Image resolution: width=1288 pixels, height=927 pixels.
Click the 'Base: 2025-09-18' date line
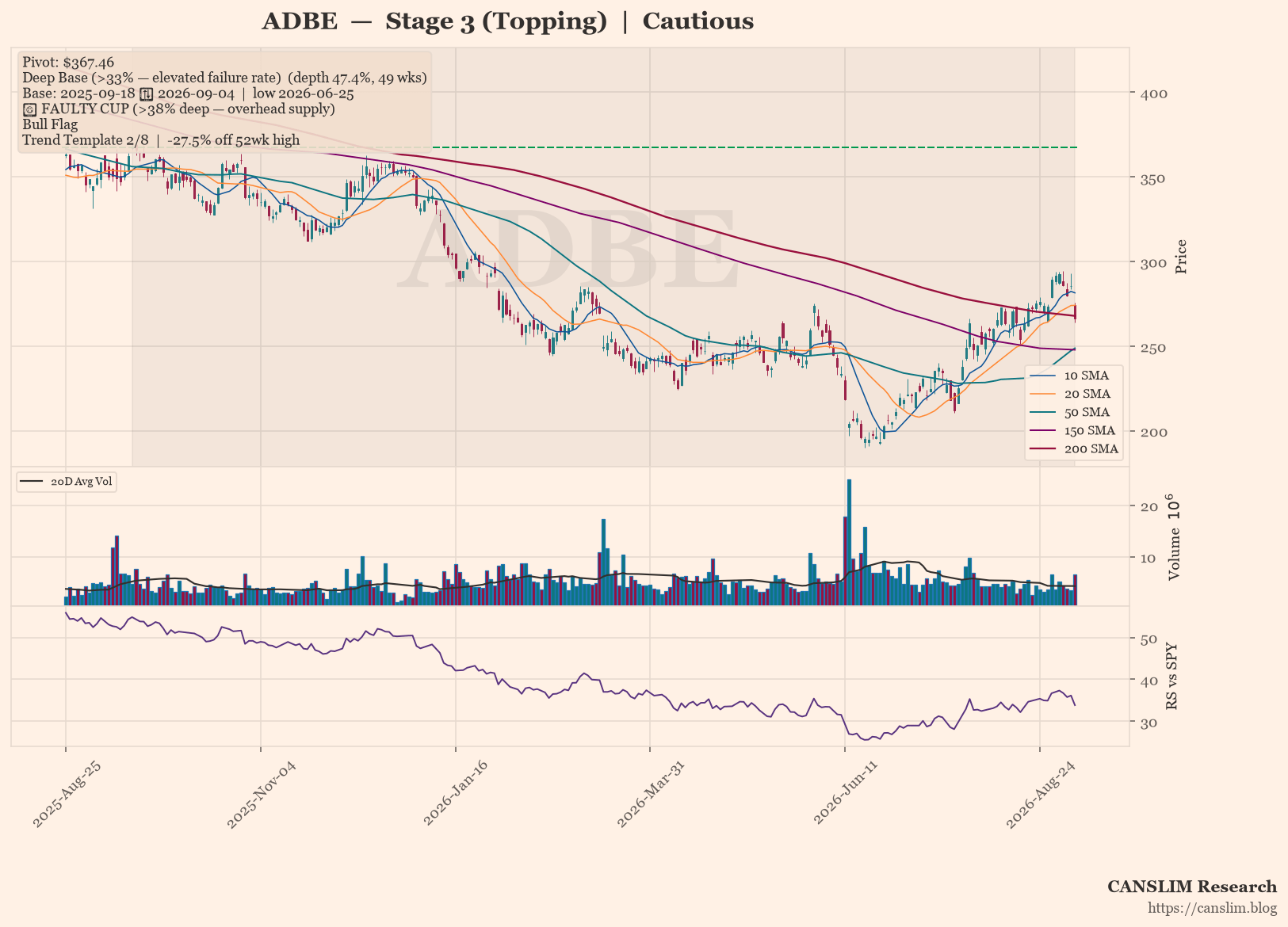coord(188,93)
